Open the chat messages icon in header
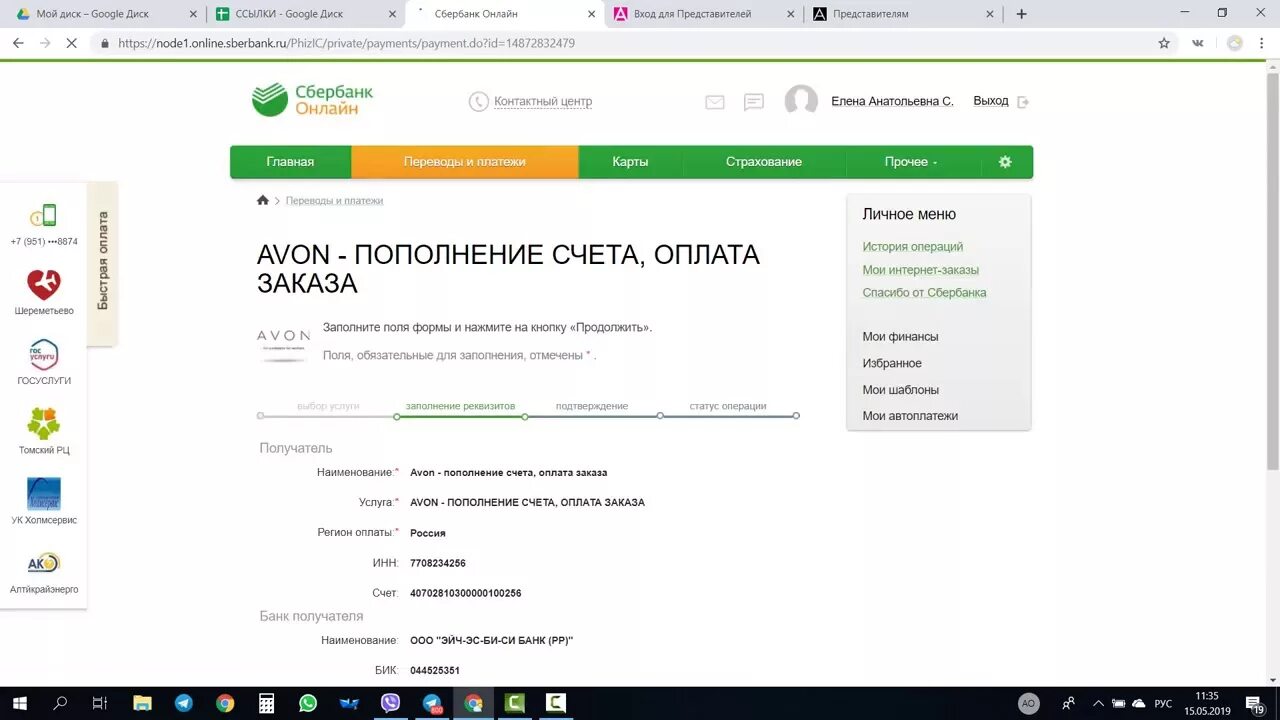This screenshot has width=1280, height=720. 754,102
